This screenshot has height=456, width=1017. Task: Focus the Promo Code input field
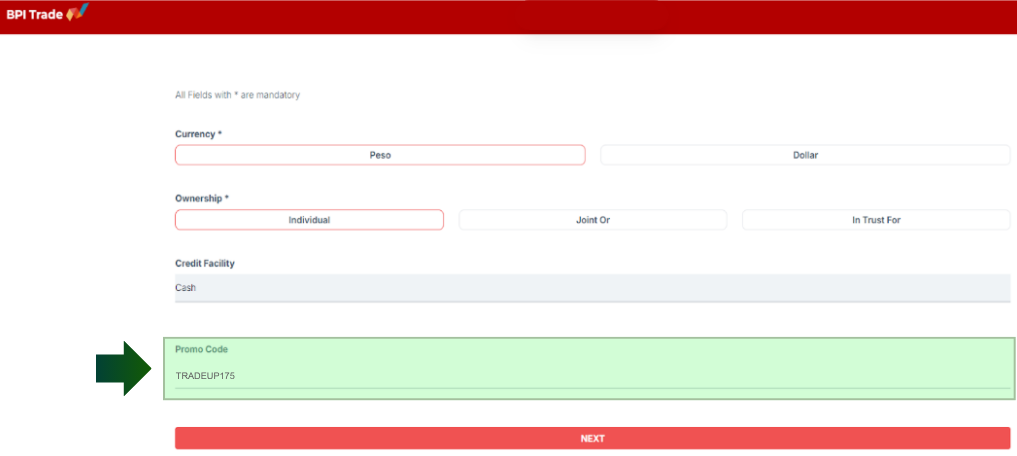(x=593, y=376)
